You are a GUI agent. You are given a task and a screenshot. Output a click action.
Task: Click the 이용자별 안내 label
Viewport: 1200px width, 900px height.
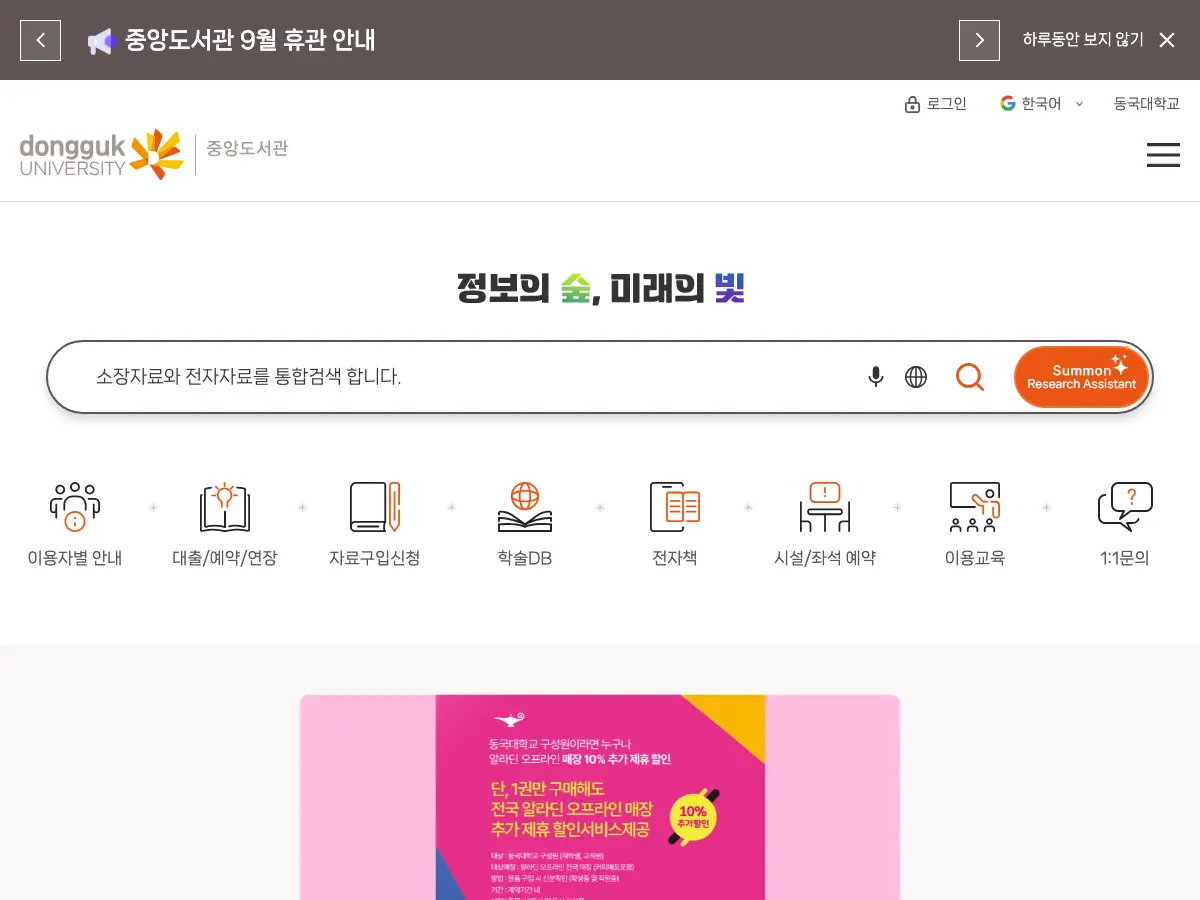(75, 558)
